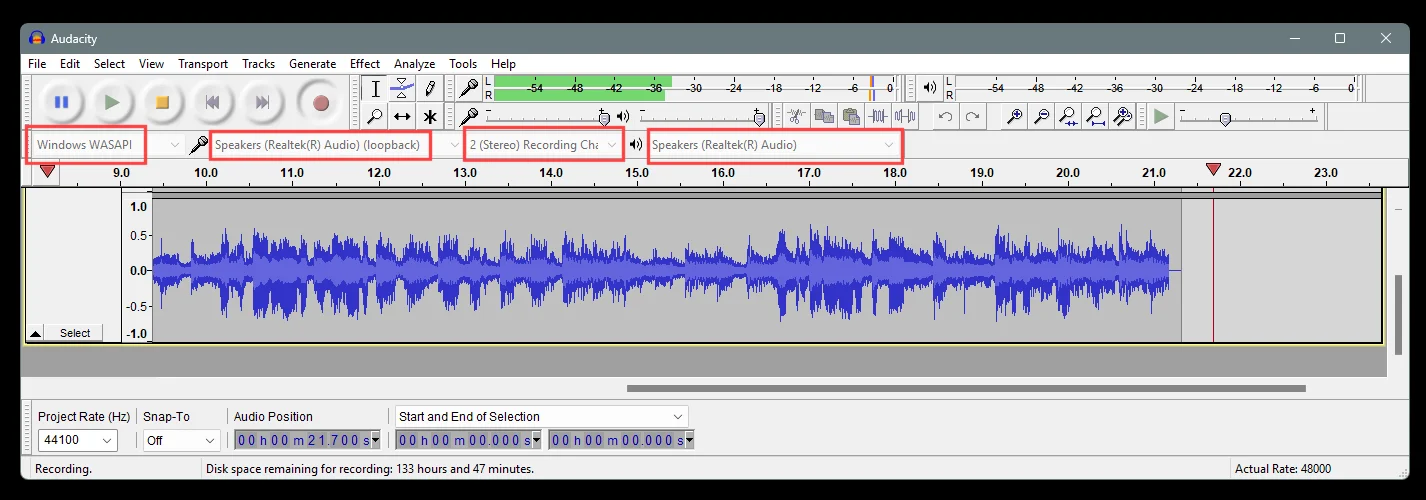Screen dimensions: 1426x500
Task: Open the Transport menu
Action: (x=203, y=63)
